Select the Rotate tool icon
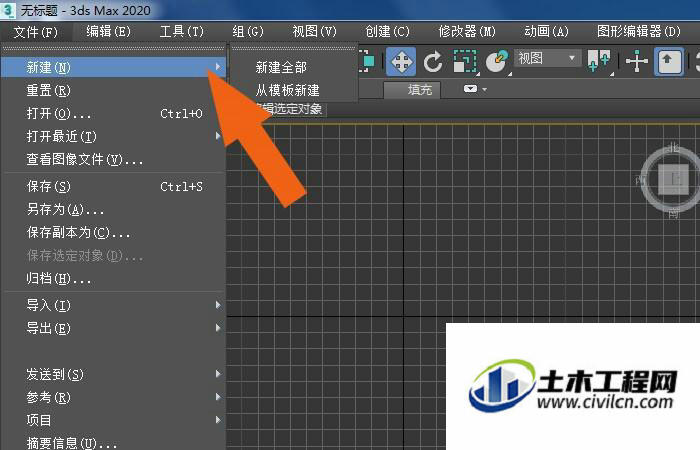The height and width of the screenshot is (450, 700). [433, 62]
